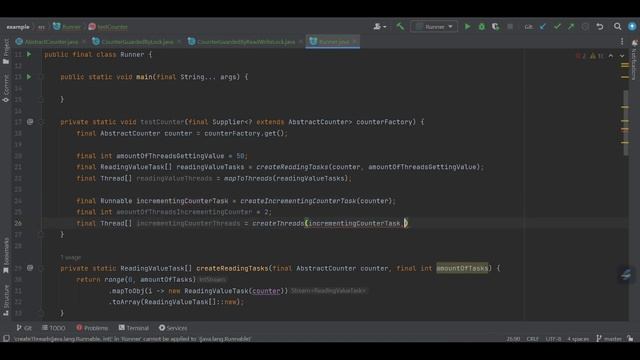The image size is (640, 360).
Task: Click the '1 usage' inlay hint
Action: (x=71, y=257)
